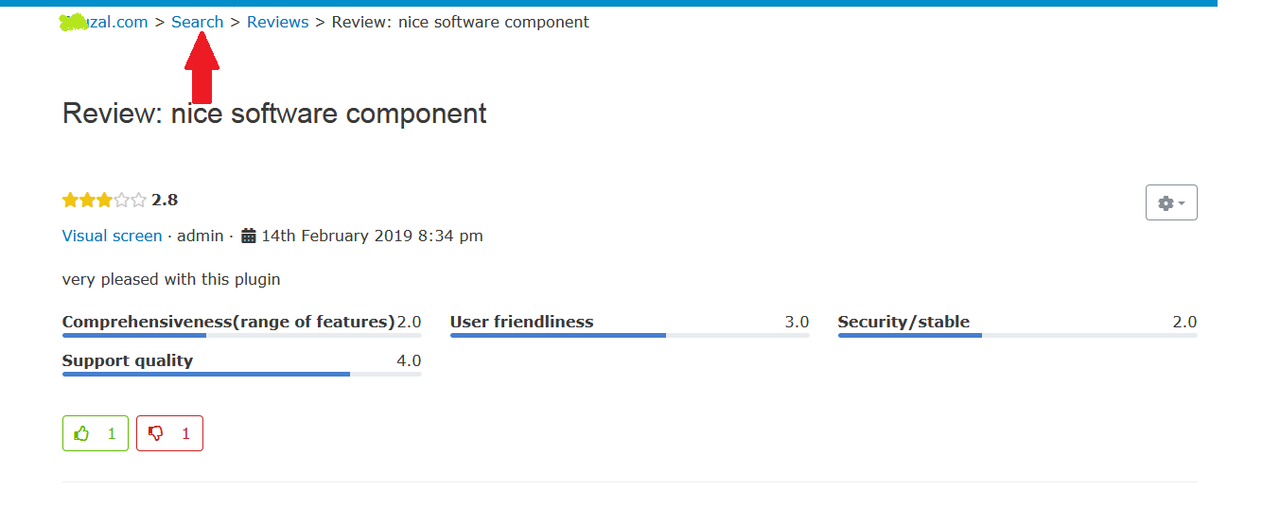Click the 2.8 overall rating score
Viewport: 1280px width, 526px height.
165,200
